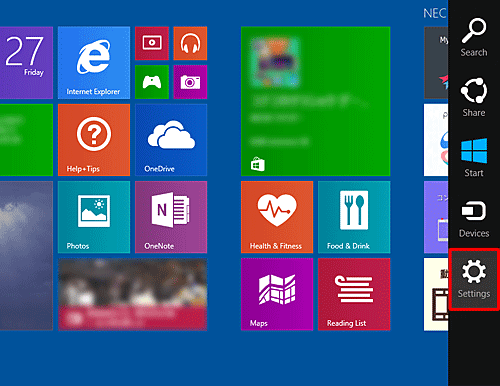Image resolution: width=500 pixels, height=386 pixels.
Task: Open the Health & Fitness tile
Action: pos(277,217)
